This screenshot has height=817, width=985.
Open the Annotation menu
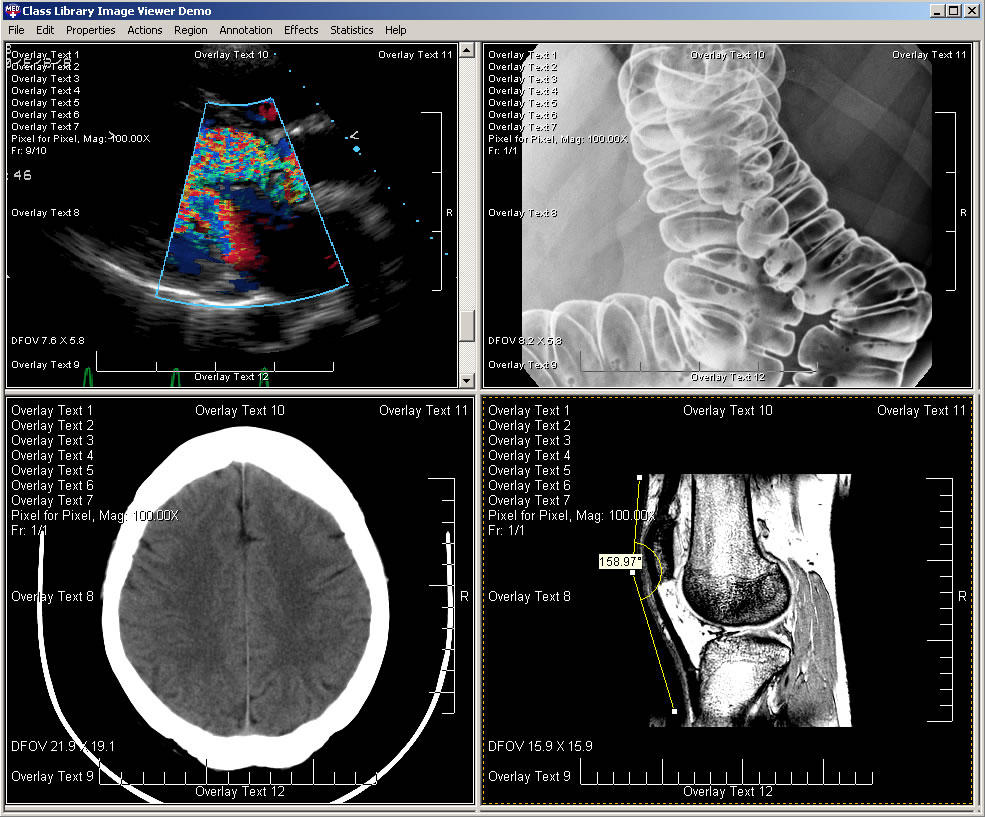[x=245, y=30]
